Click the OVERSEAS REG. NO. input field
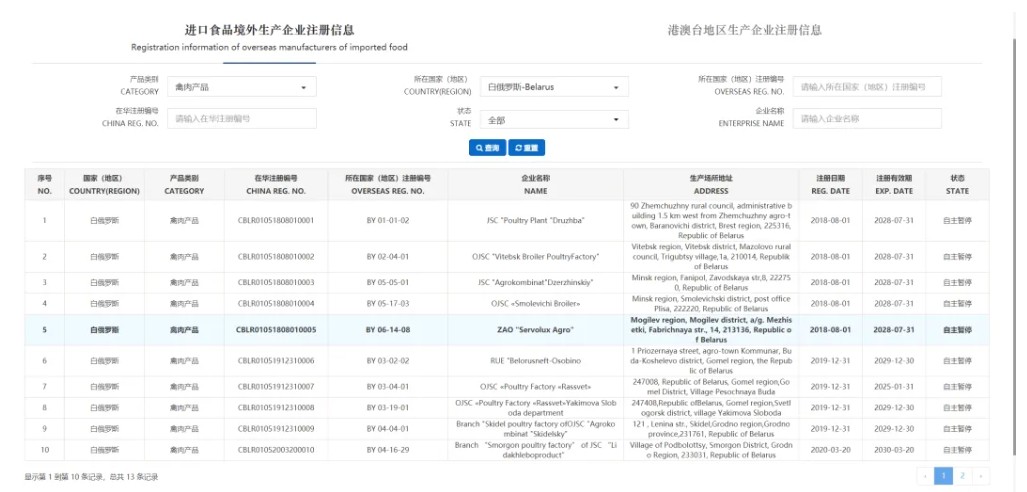The image size is (1027, 492). tap(867, 86)
